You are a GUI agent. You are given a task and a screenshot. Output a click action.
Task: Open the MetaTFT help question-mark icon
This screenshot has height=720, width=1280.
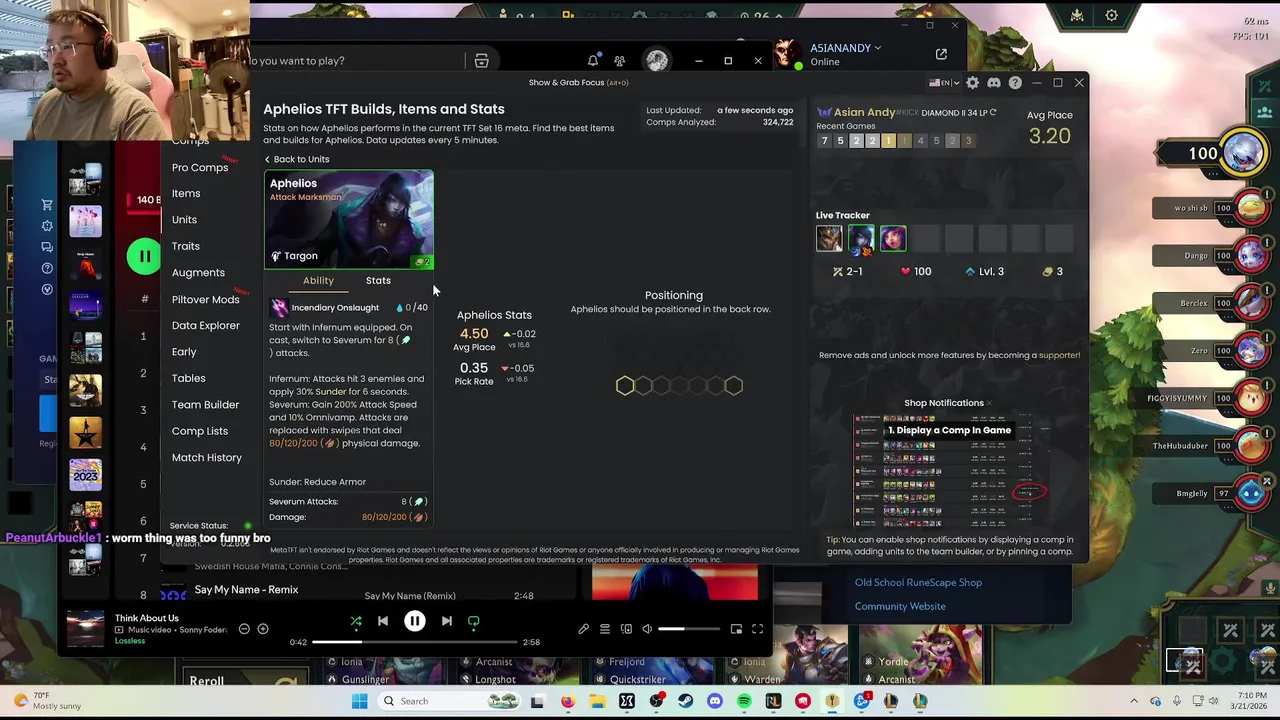coord(1015,83)
